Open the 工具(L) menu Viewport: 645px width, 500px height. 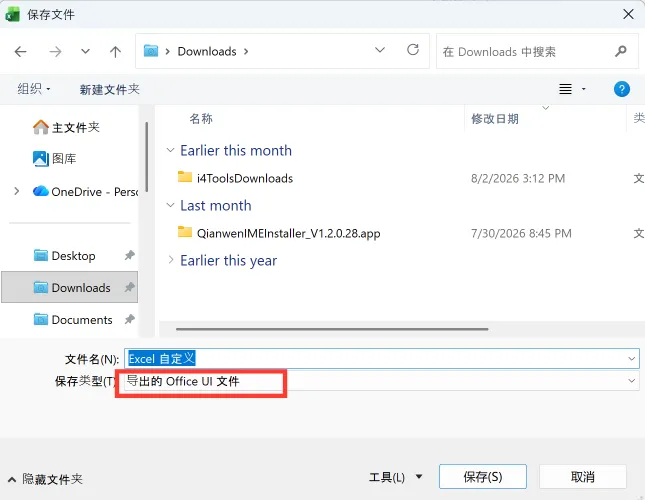point(395,477)
